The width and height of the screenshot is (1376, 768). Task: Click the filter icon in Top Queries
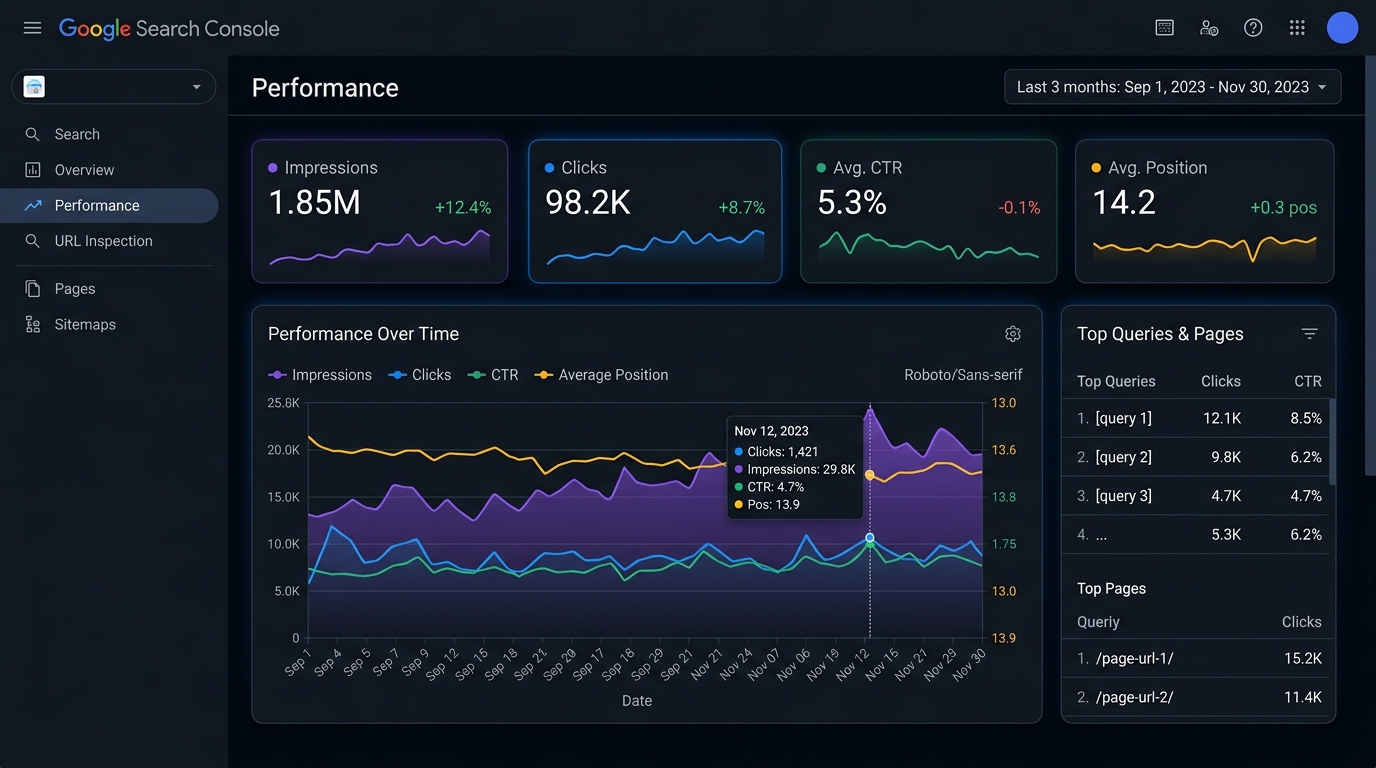(x=1309, y=334)
